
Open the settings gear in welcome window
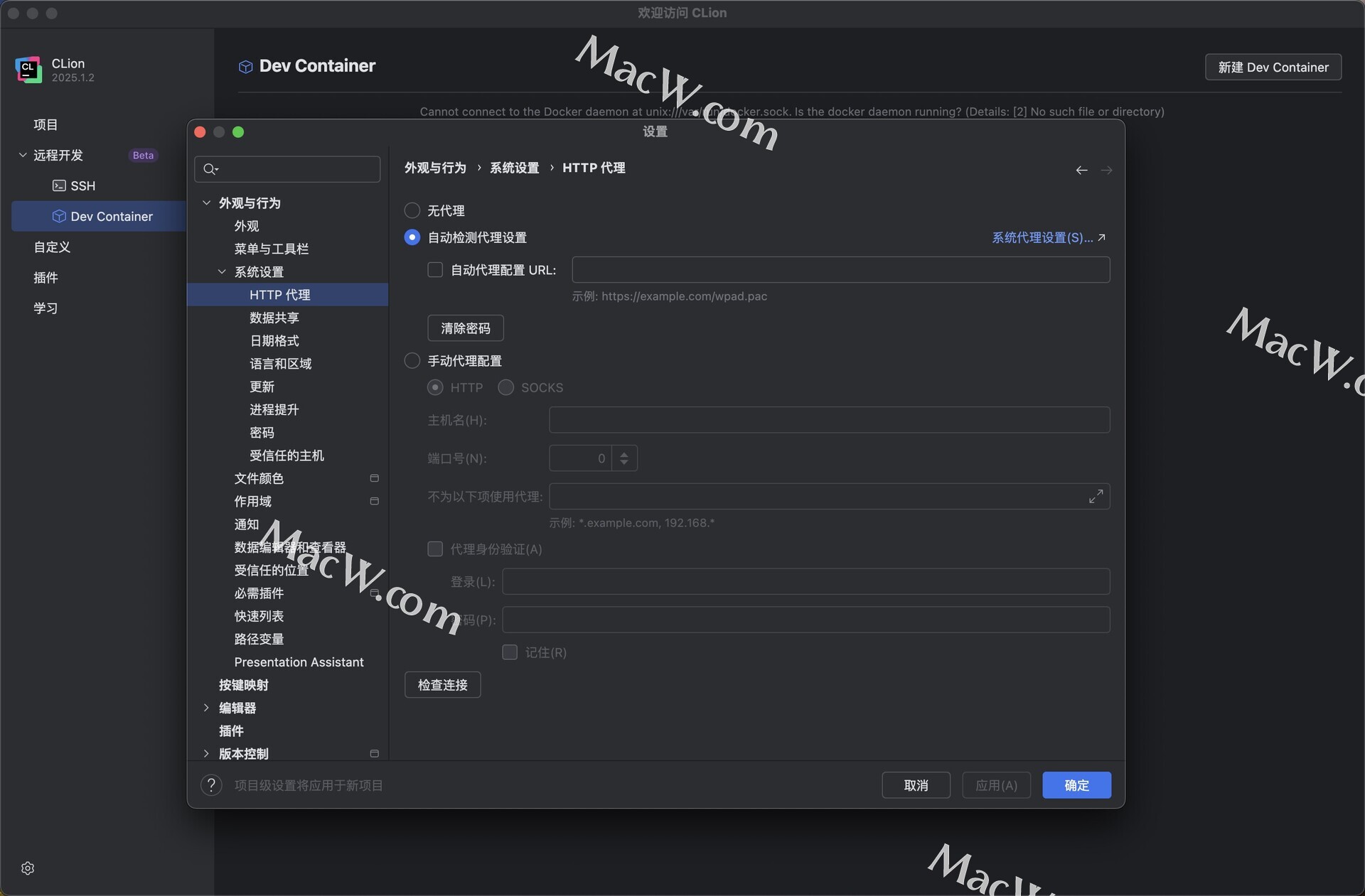pos(28,868)
